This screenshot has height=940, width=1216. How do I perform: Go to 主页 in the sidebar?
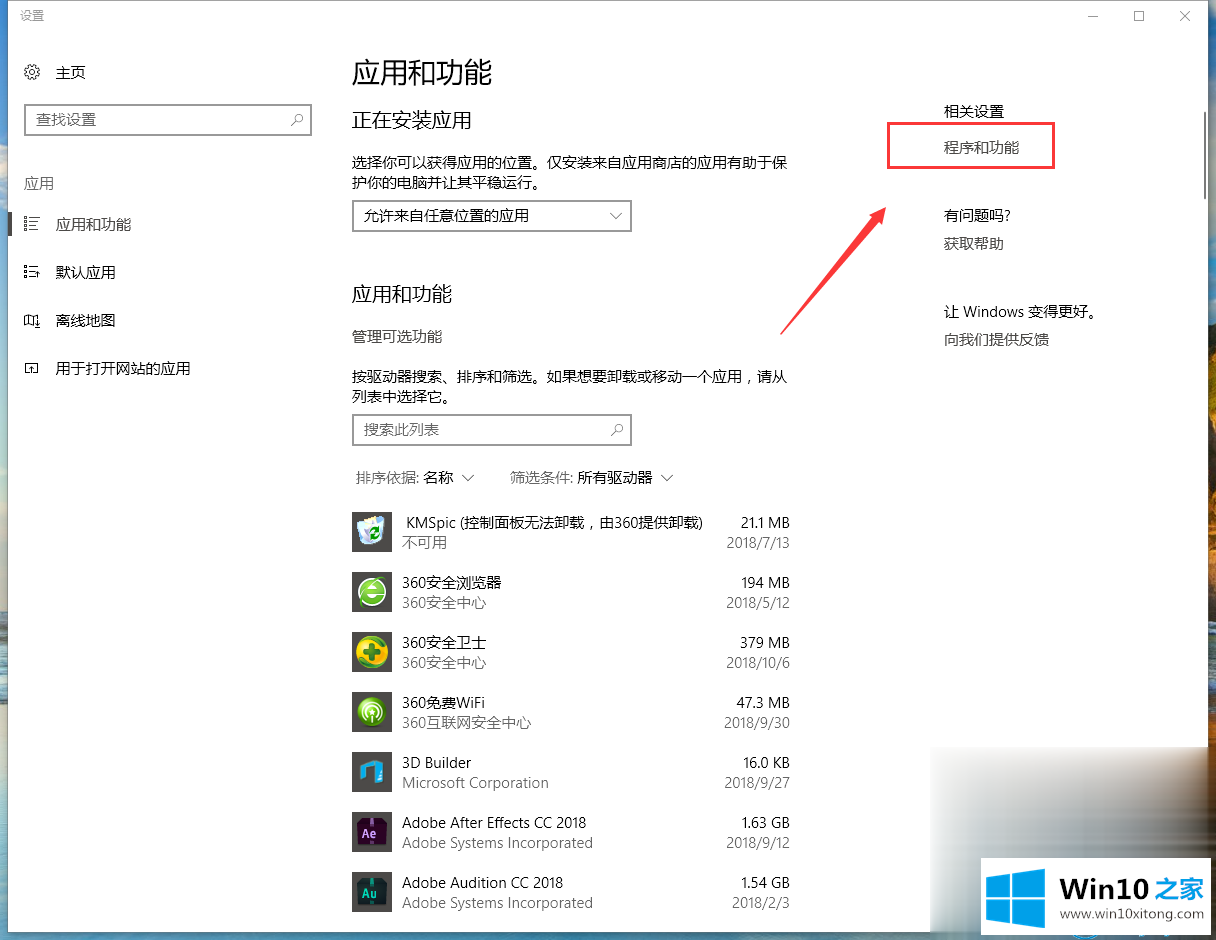pos(71,73)
